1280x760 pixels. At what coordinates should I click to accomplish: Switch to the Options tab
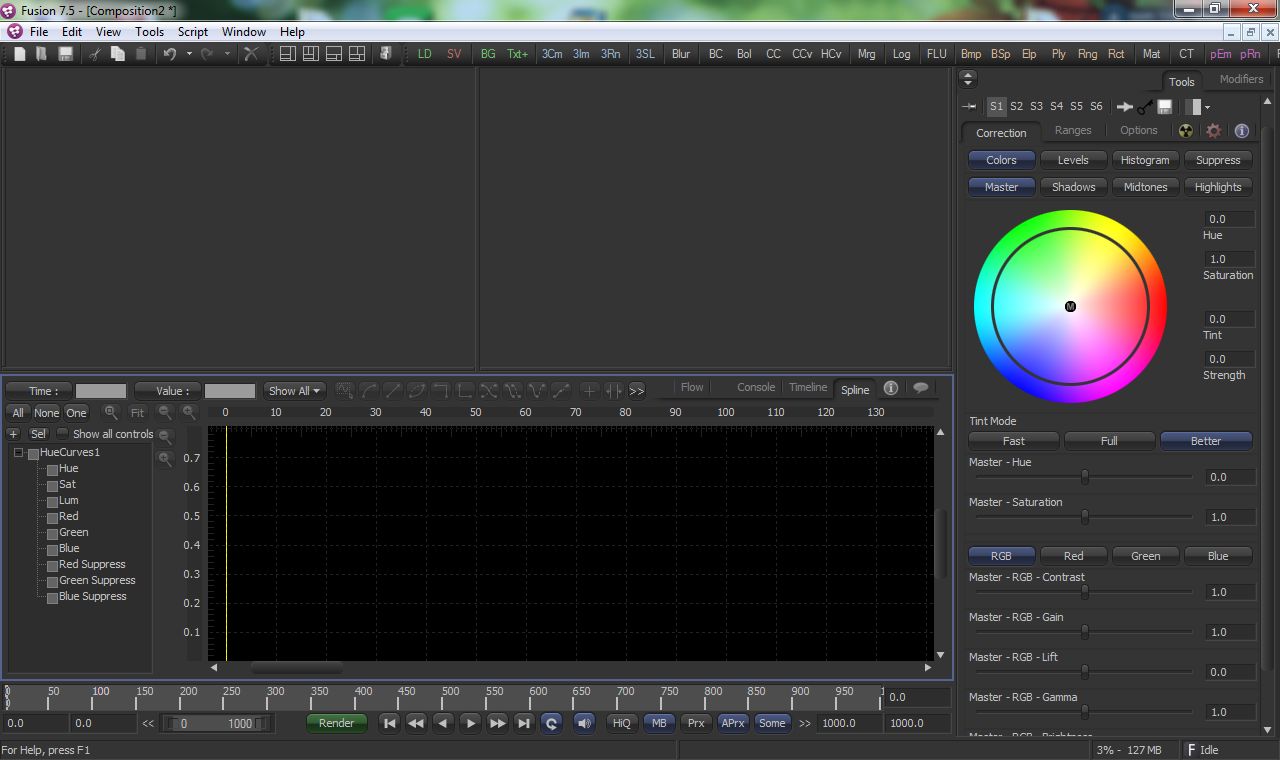click(1138, 130)
